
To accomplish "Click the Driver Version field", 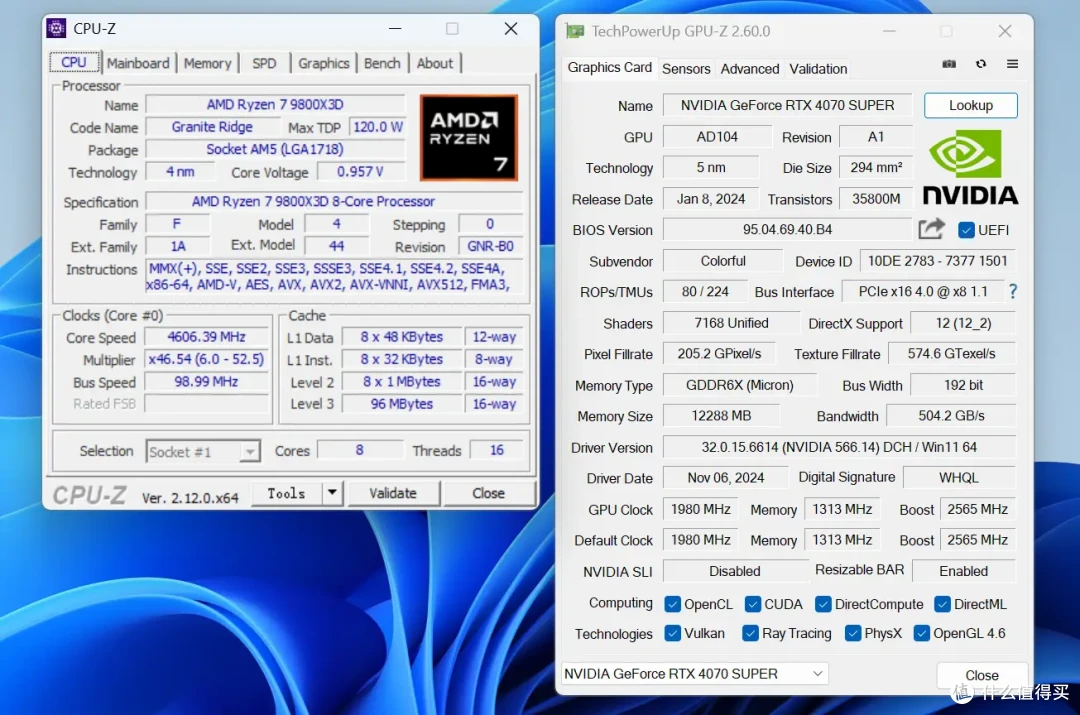I will click(839, 447).
